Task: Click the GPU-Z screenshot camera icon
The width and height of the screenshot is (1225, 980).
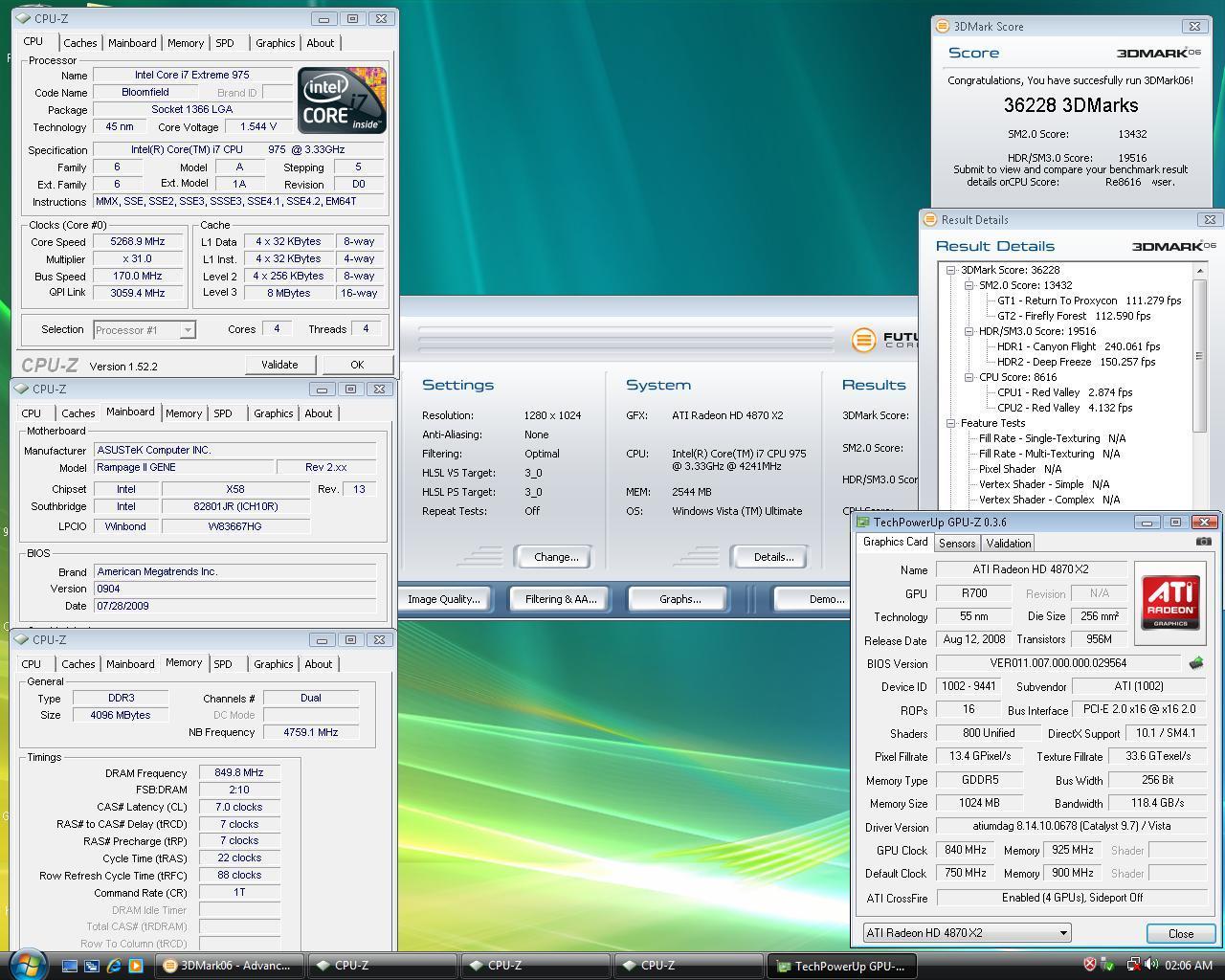Action: [x=1203, y=542]
